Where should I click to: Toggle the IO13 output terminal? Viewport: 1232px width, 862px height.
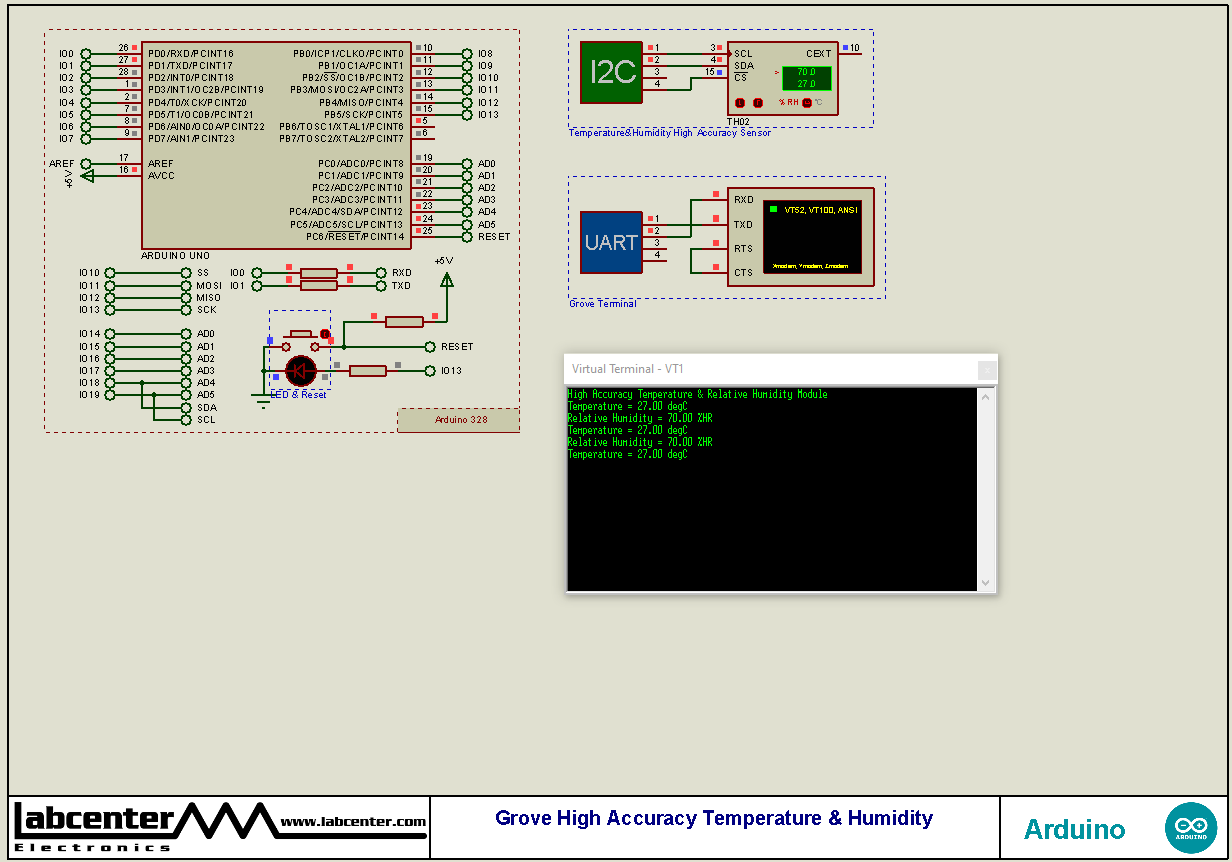(x=429, y=370)
